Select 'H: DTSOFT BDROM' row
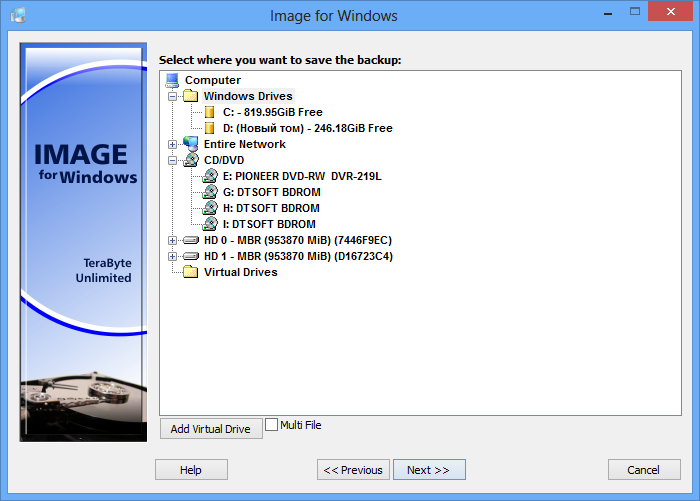This screenshot has height=501, width=700. [271, 209]
